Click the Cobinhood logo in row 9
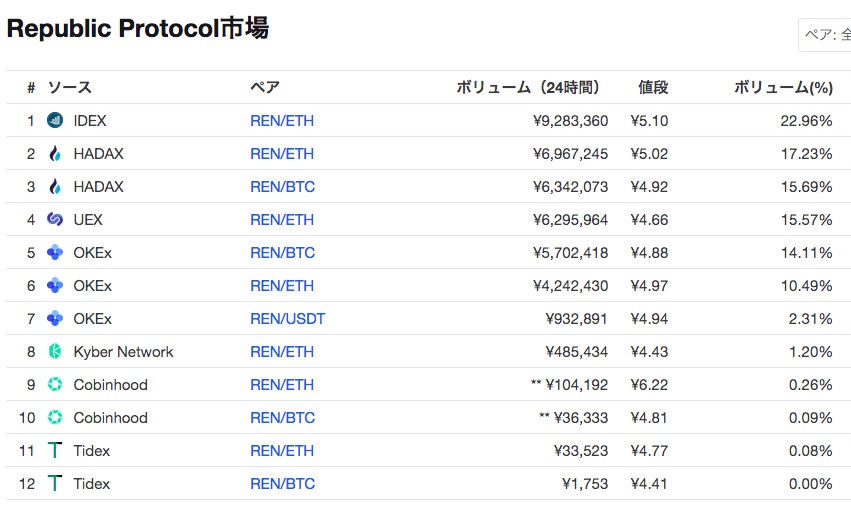Screen dimensions: 851x505 [55, 384]
